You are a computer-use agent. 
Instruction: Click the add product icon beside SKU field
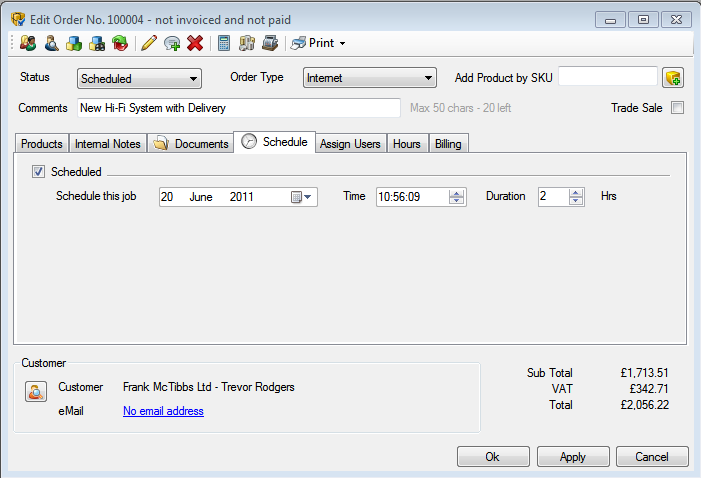pos(673,78)
